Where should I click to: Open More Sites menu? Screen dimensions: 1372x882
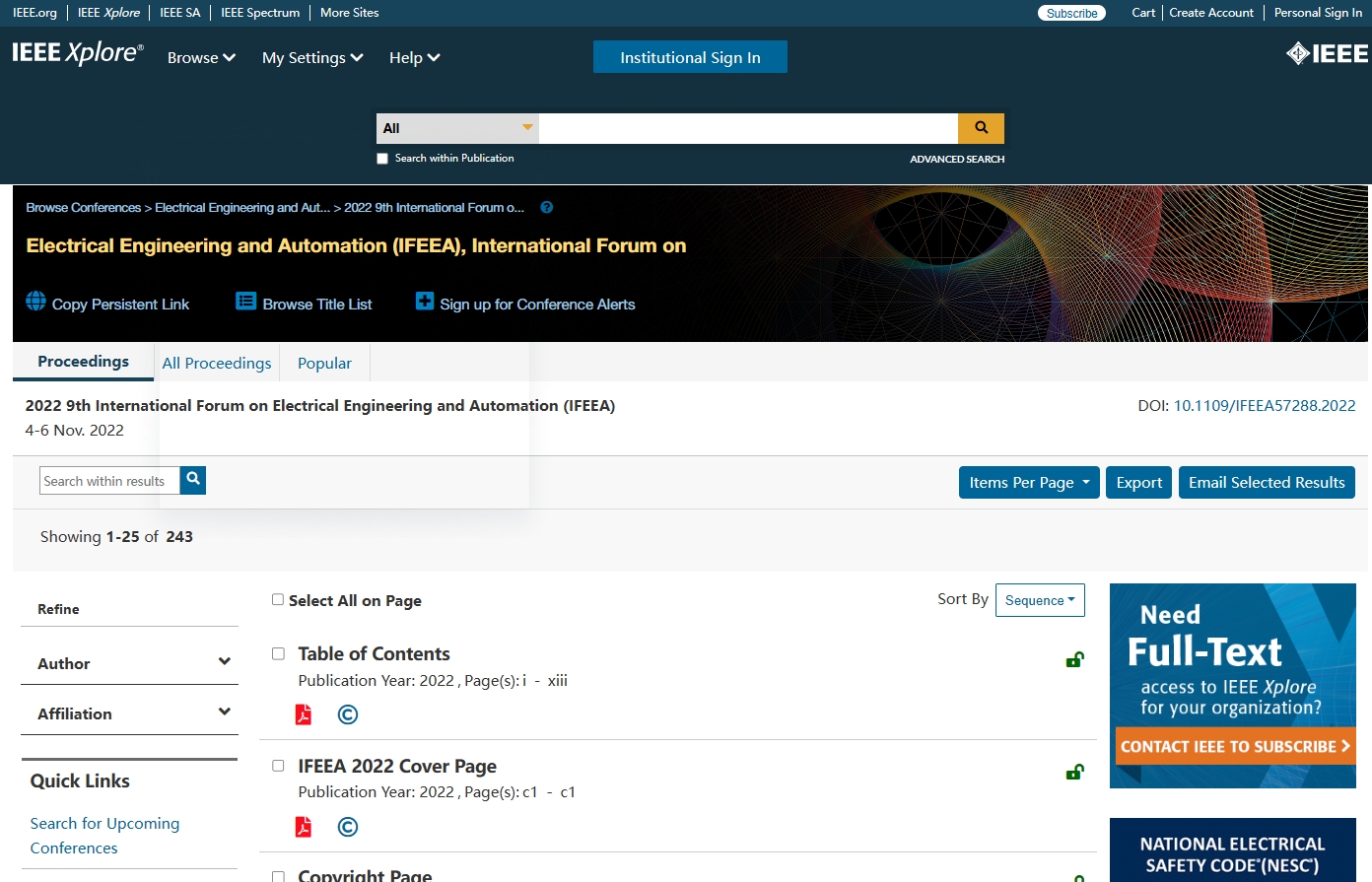pyautogui.click(x=349, y=13)
